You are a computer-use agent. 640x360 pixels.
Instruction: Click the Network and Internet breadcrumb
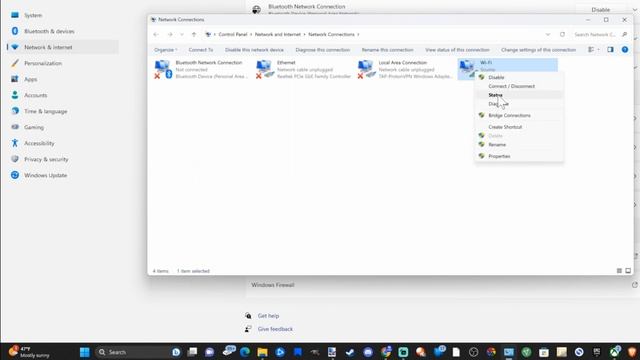278,34
